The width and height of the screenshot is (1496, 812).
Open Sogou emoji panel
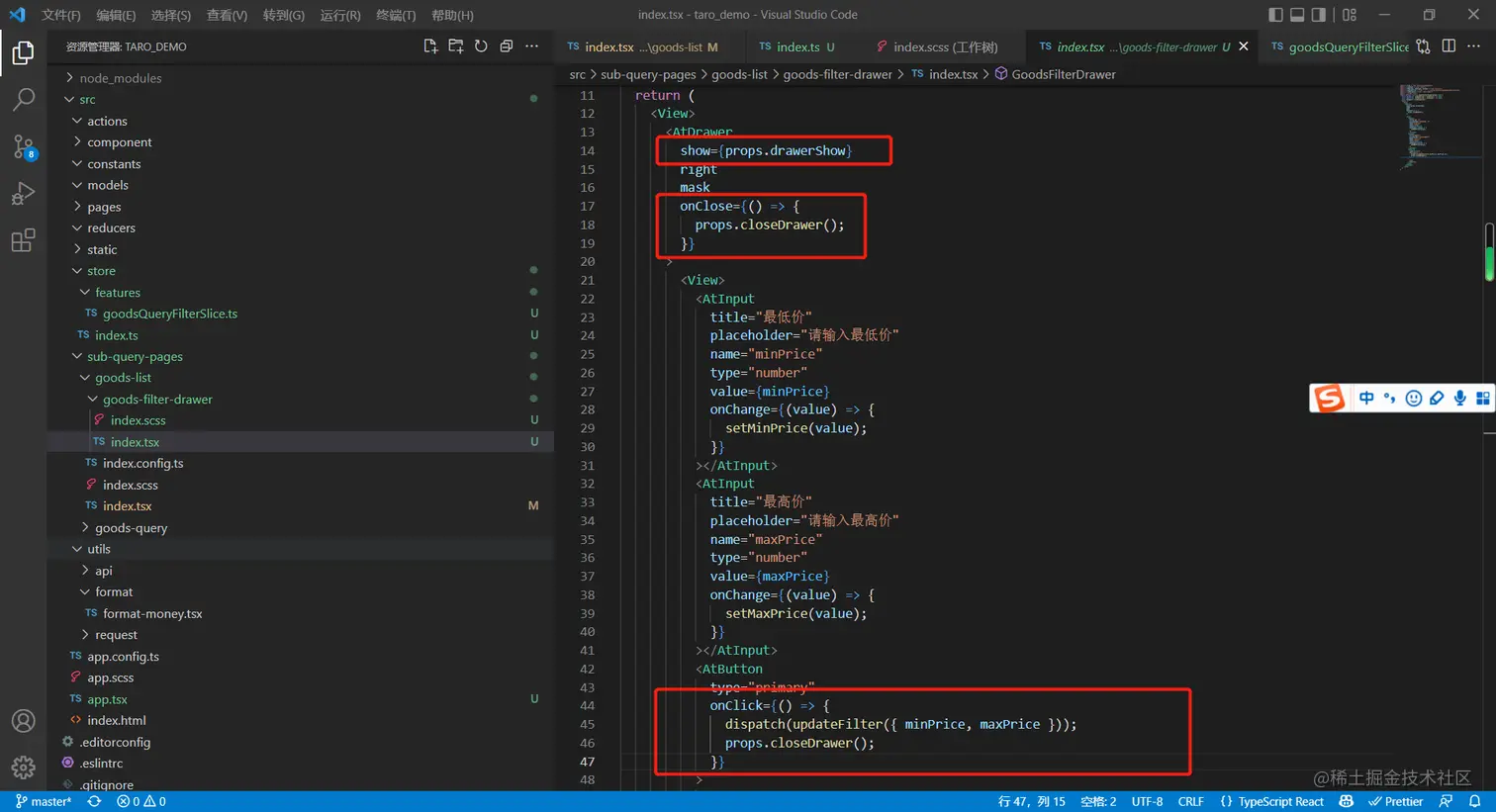pyautogui.click(x=1414, y=398)
